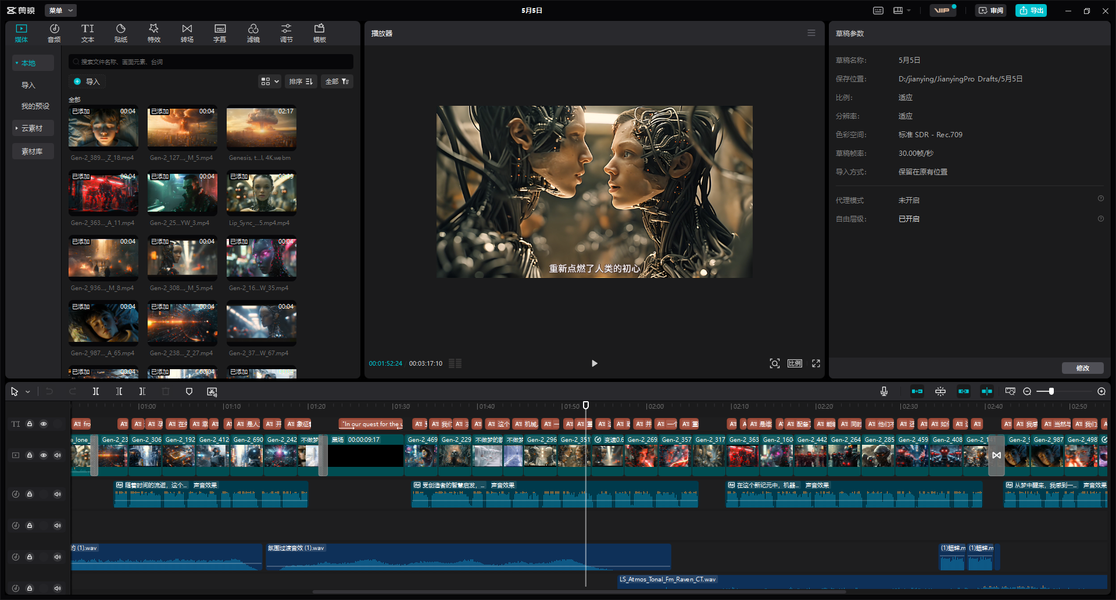Choose the selection pointer tool
This screenshot has width=1116, height=600.
coord(14,391)
